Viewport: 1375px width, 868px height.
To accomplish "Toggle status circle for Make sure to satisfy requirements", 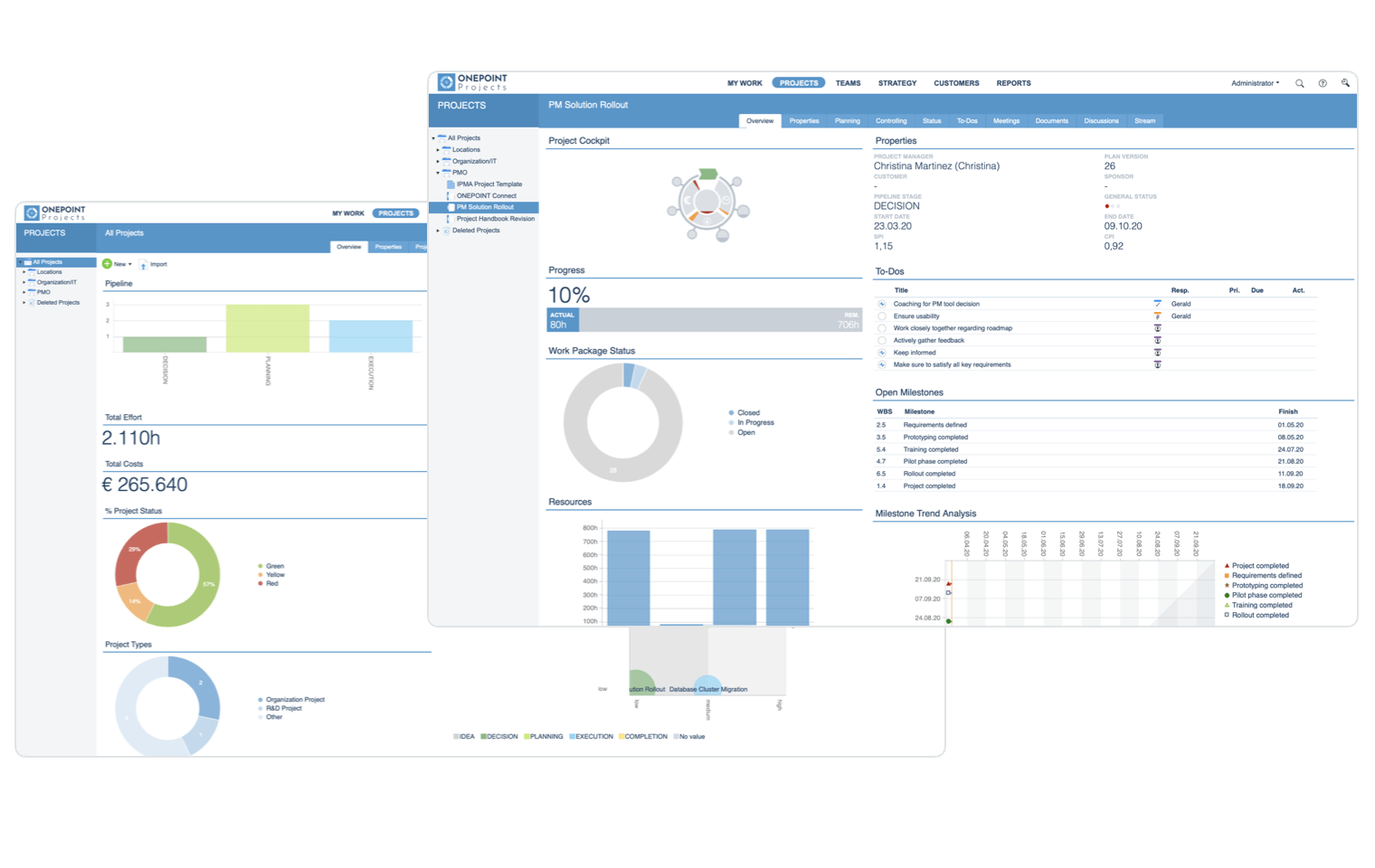I will click(882, 365).
